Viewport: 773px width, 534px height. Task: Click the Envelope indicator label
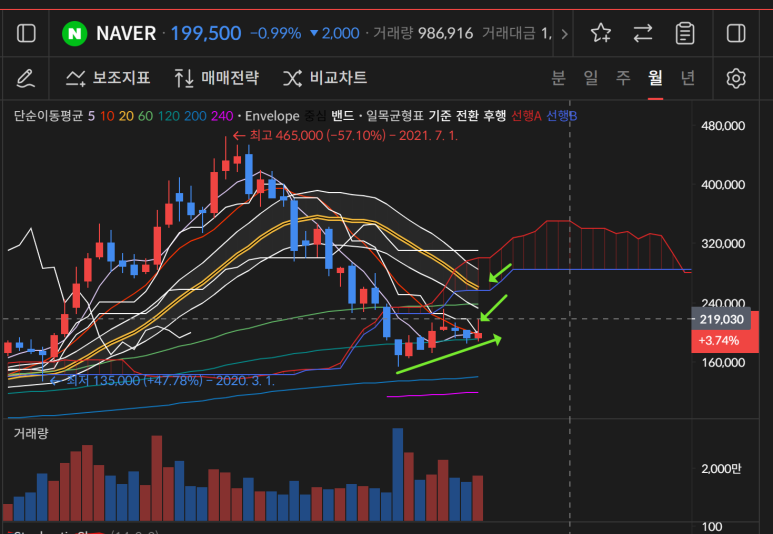tap(272, 116)
